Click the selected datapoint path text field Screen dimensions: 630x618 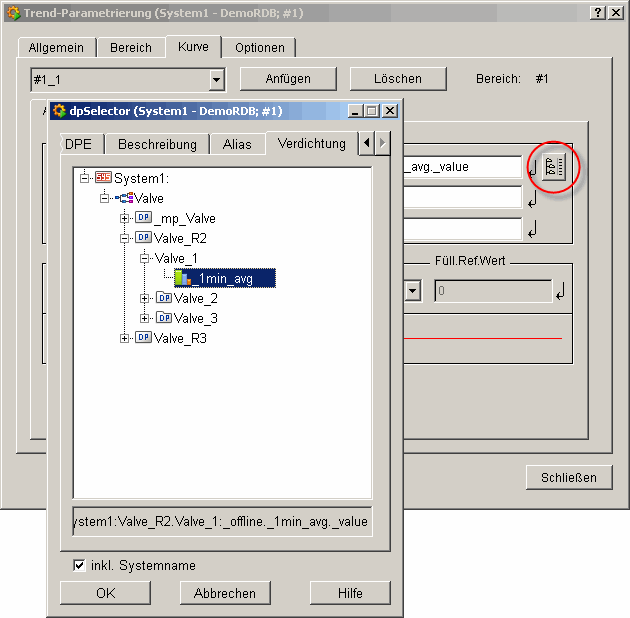(x=222, y=521)
